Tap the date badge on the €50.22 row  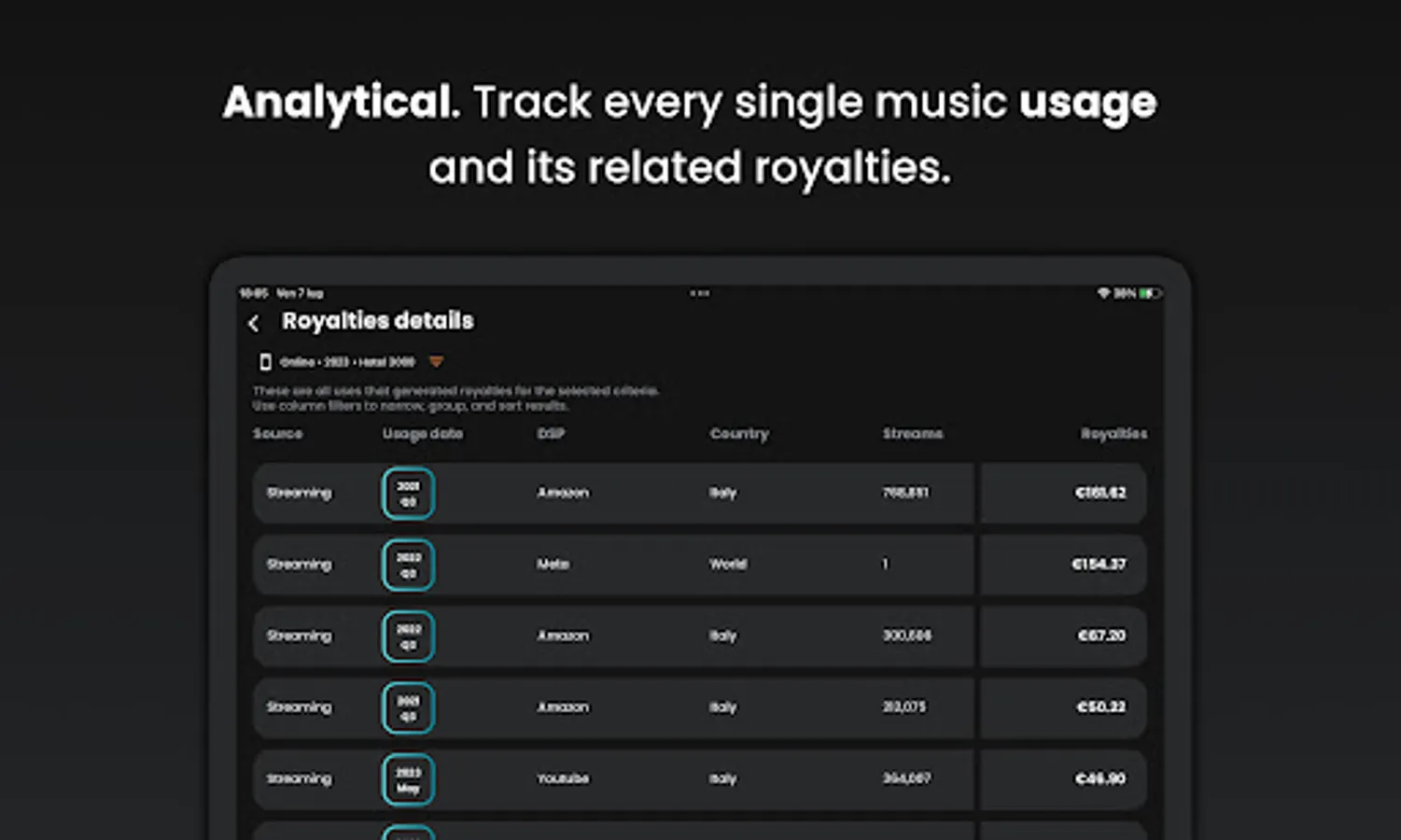[x=408, y=707]
